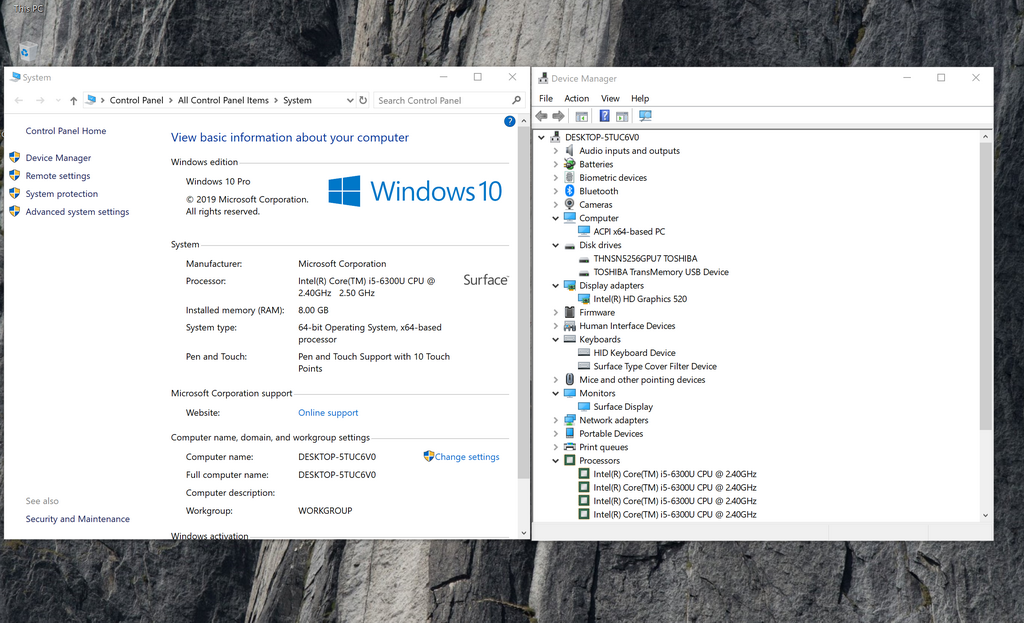Viewport: 1024px width, 623px height.
Task: Click Control Panel breadcrumb segment
Action: click(x=136, y=100)
